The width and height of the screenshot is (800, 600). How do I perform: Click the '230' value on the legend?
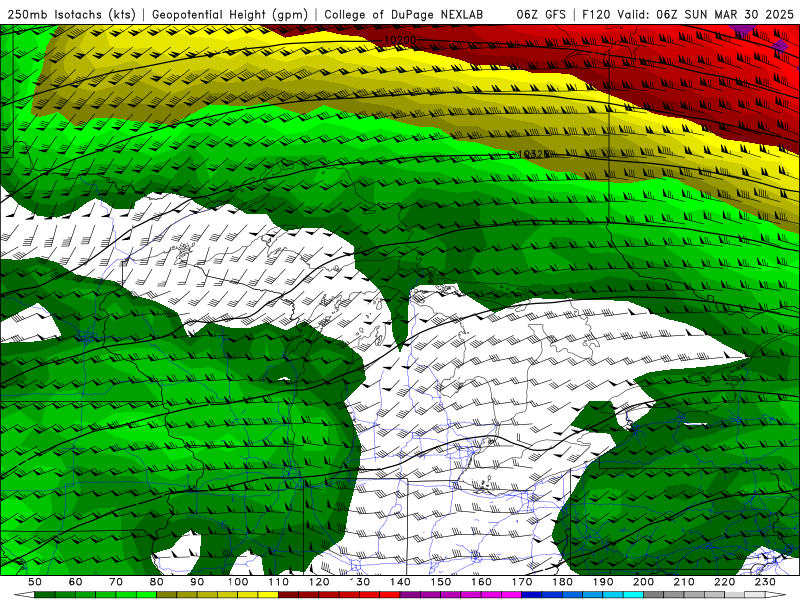(765, 582)
